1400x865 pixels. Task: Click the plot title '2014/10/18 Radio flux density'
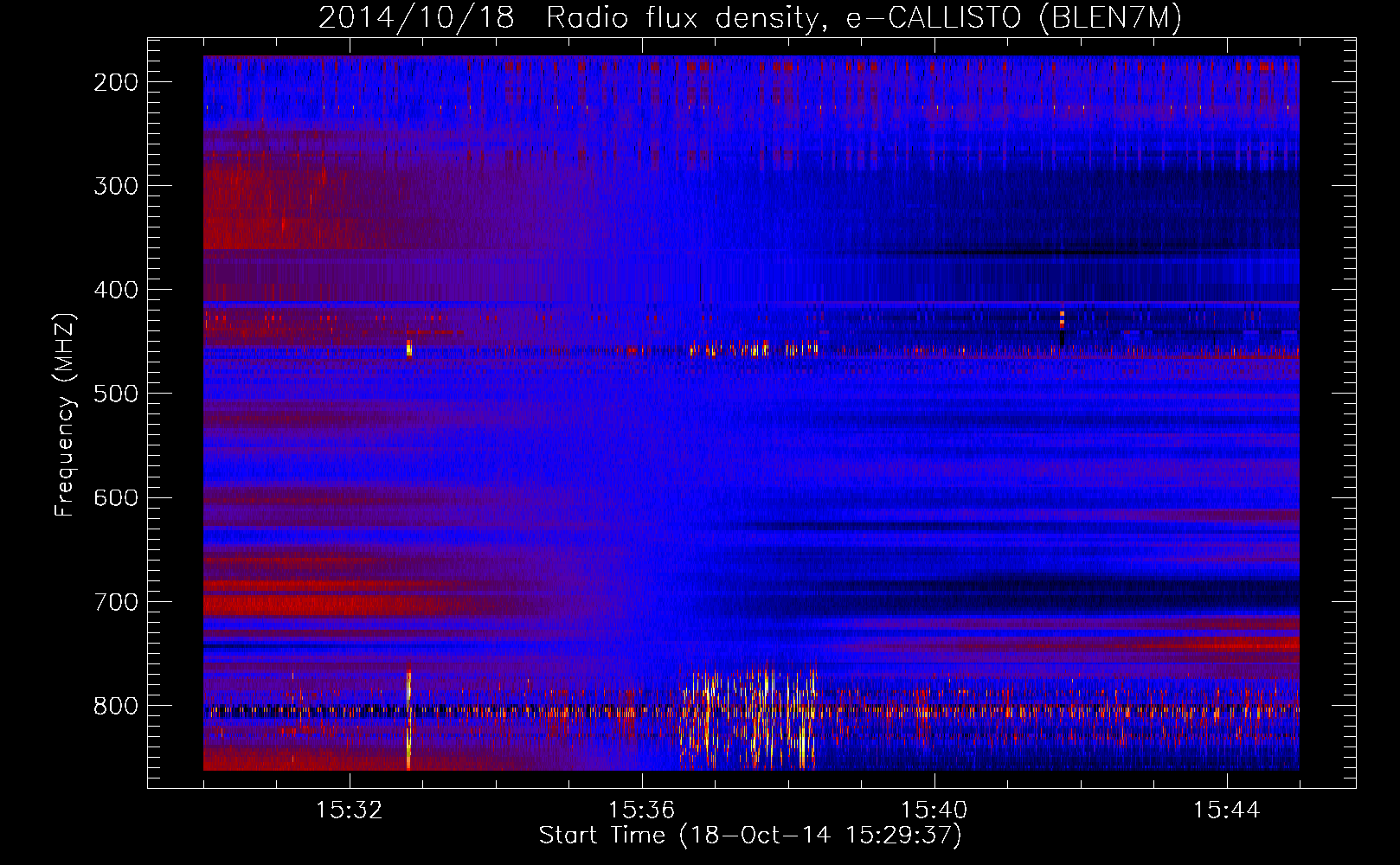coord(750,18)
